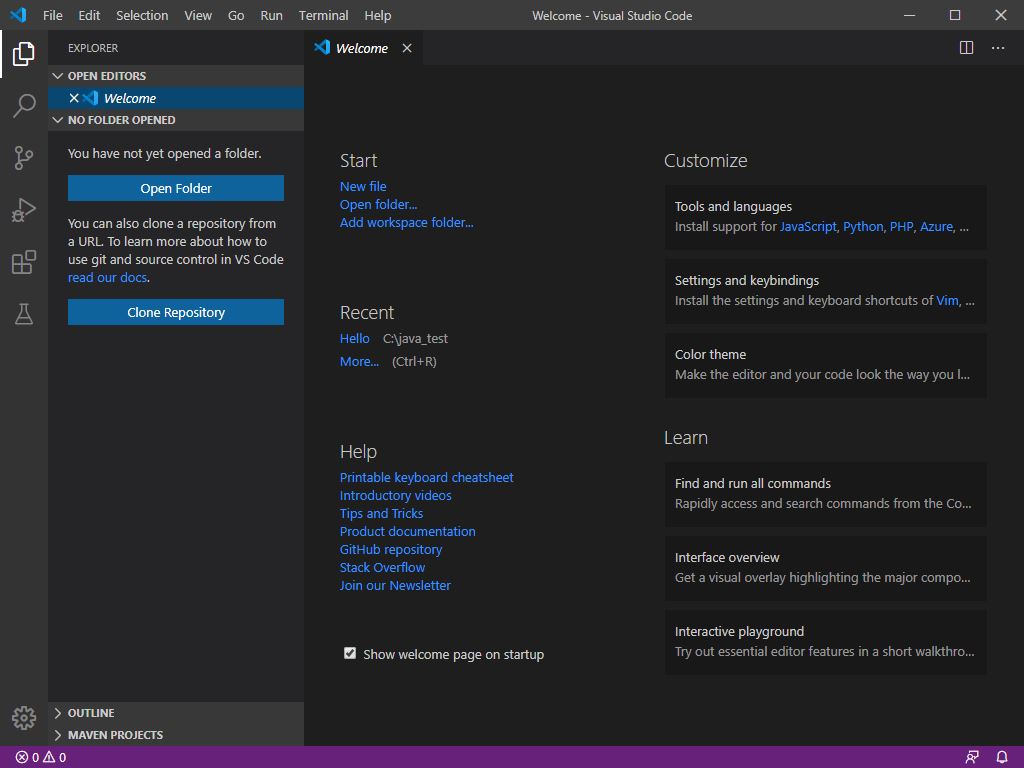Click the Open folder... link
The width and height of the screenshot is (1024, 768).
pyautogui.click(x=378, y=204)
